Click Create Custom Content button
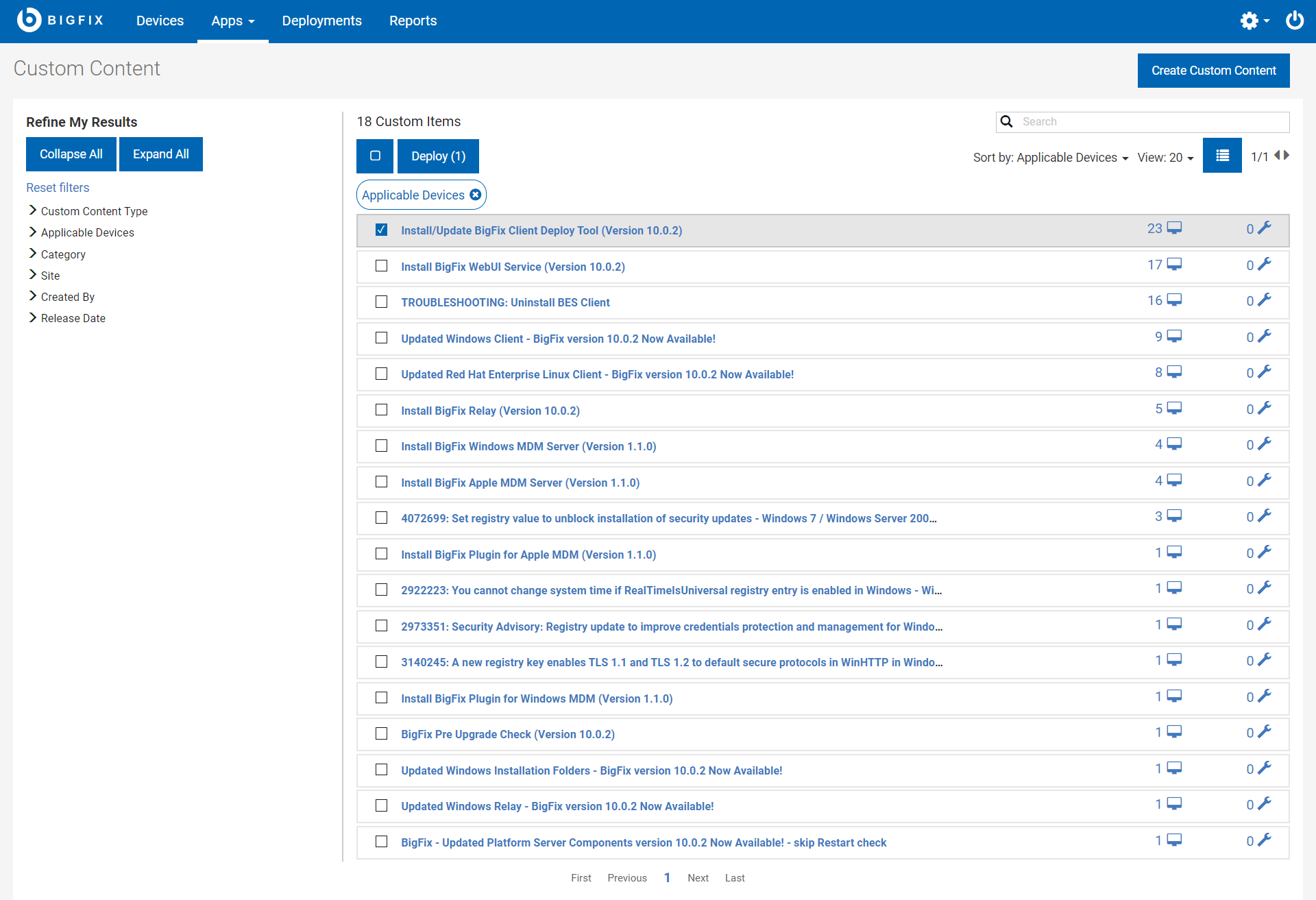Image resolution: width=1316 pixels, height=900 pixels. (x=1213, y=71)
